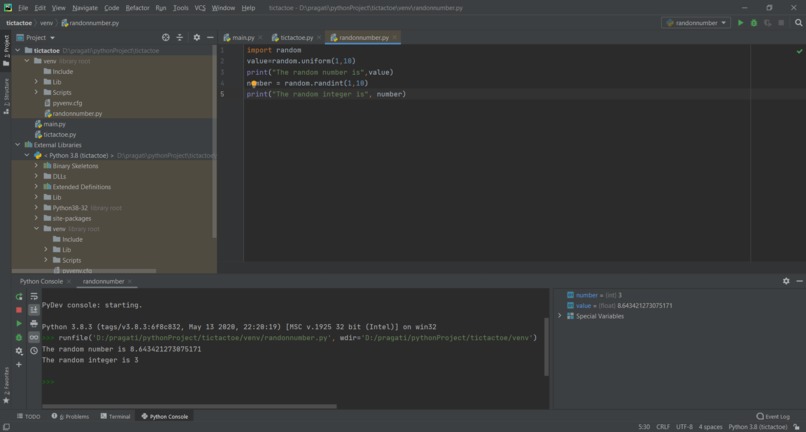This screenshot has width=806, height=432.
Task: Open the File menu
Action: pos(23,8)
